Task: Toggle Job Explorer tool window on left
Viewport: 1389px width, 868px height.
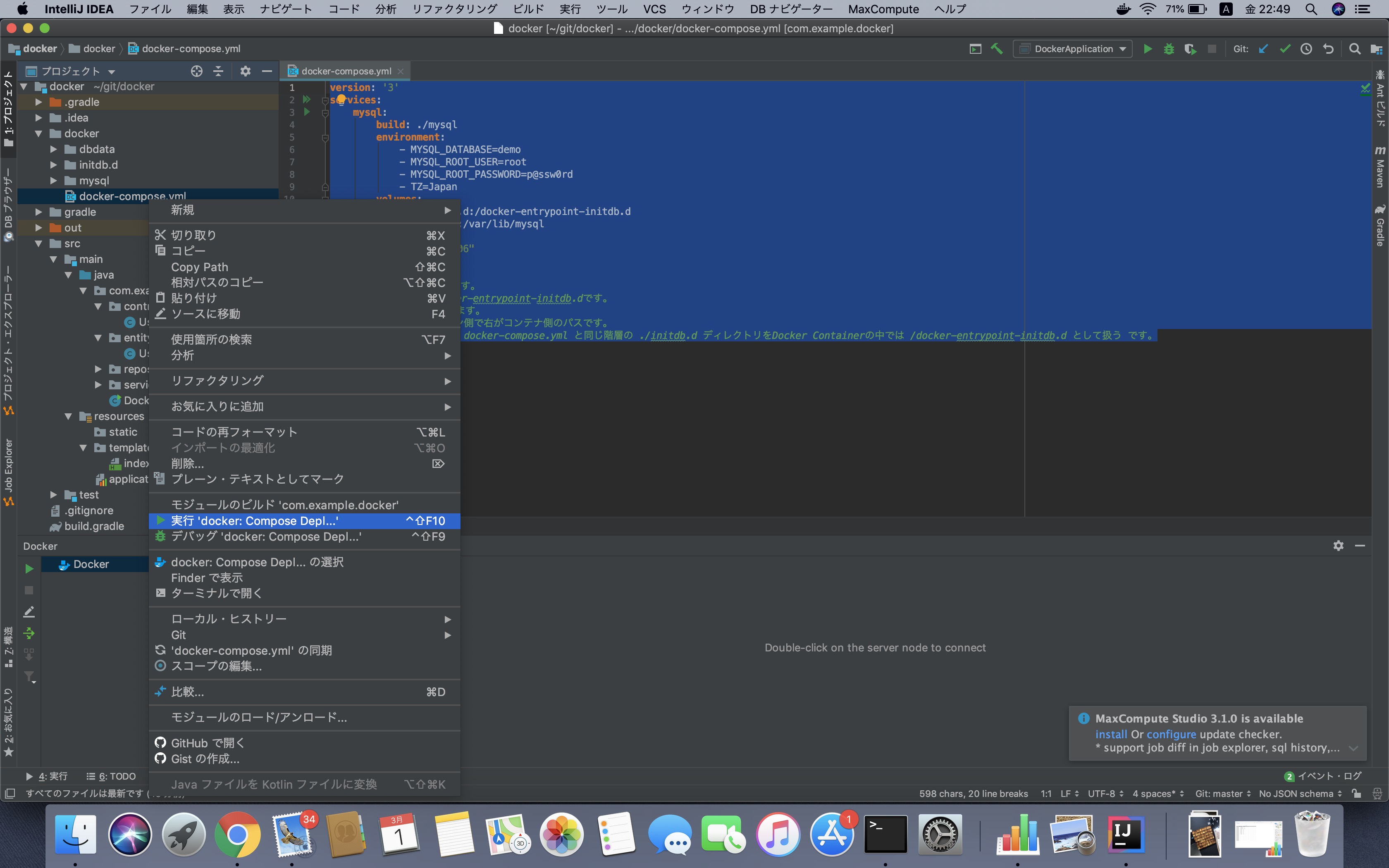Action: pos(9,472)
